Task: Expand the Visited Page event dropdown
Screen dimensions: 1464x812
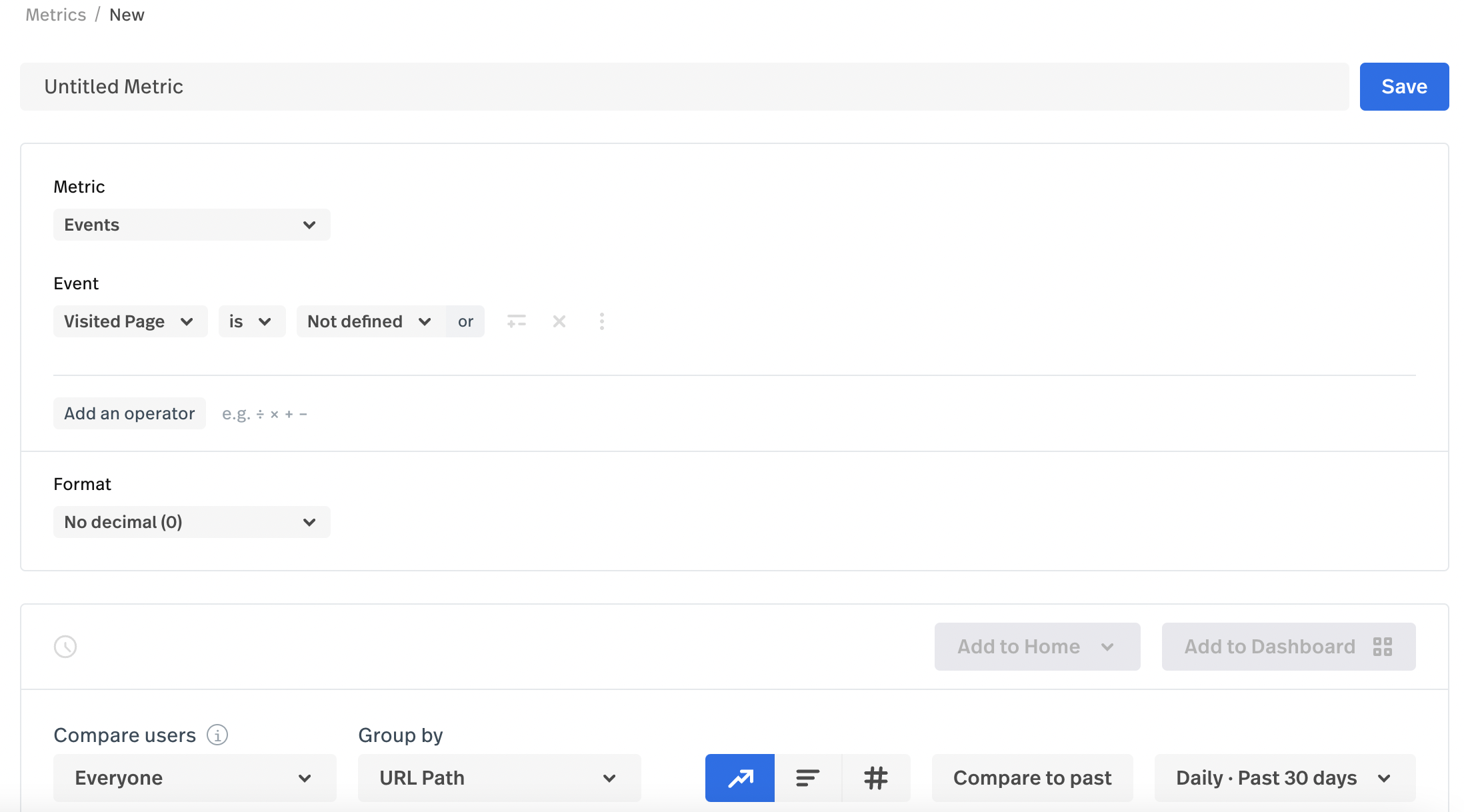Action: coord(130,321)
